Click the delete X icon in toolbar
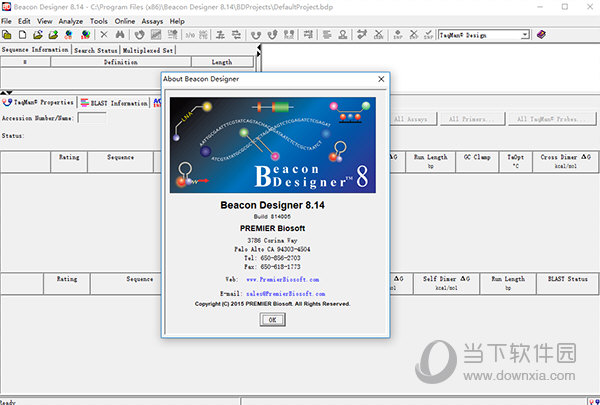The height and width of the screenshot is (405, 600). pos(103,35)
